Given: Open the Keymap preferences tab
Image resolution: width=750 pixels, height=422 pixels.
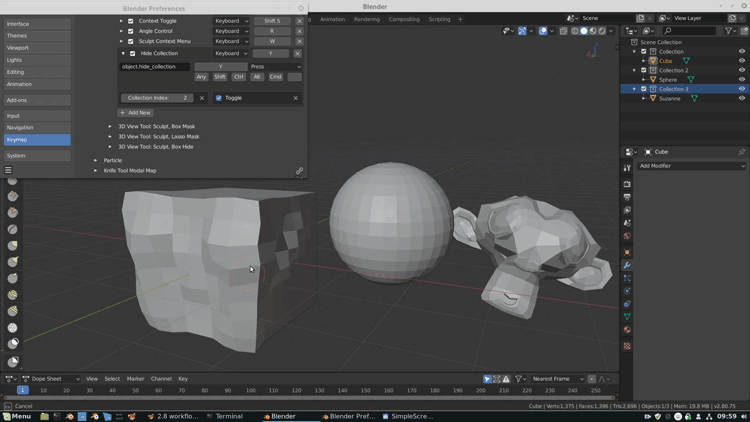Looking at the screenshot, I should pyautogui.click(x=36, y=140).
